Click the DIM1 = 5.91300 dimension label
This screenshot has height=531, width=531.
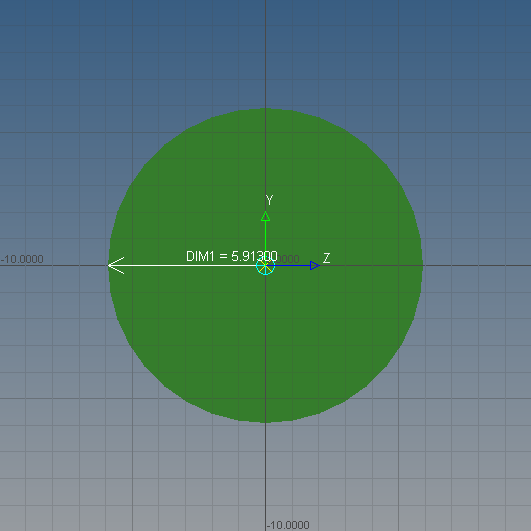(x=232, y=256)
